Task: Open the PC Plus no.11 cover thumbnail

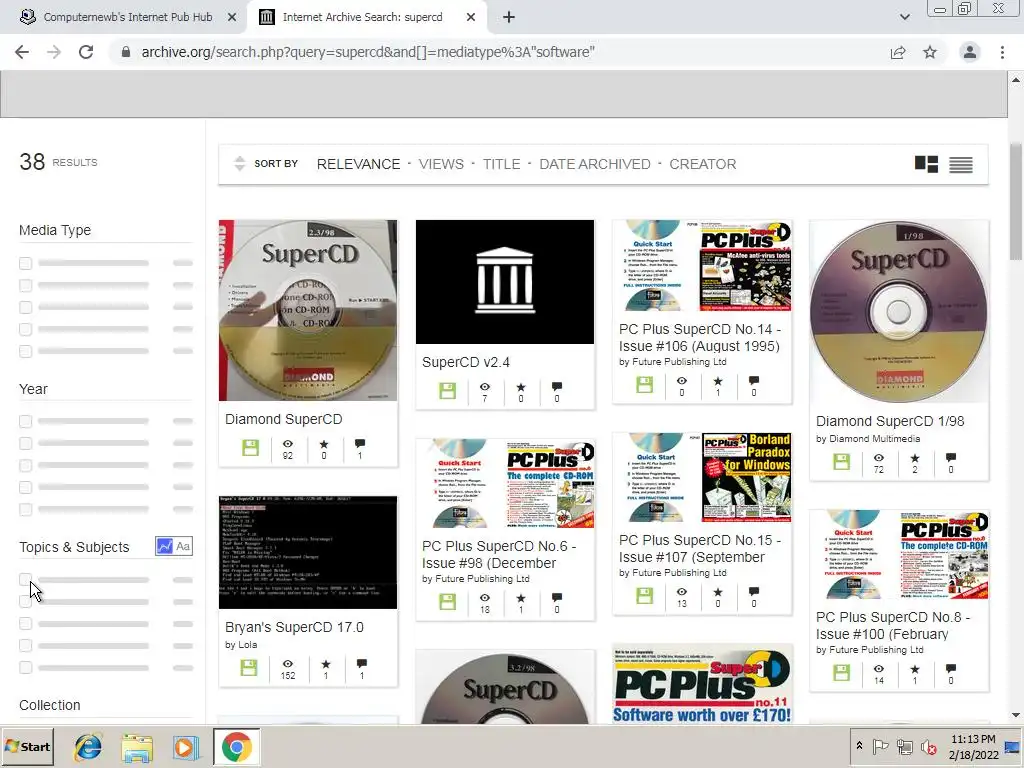Action: tap(703, 684)
